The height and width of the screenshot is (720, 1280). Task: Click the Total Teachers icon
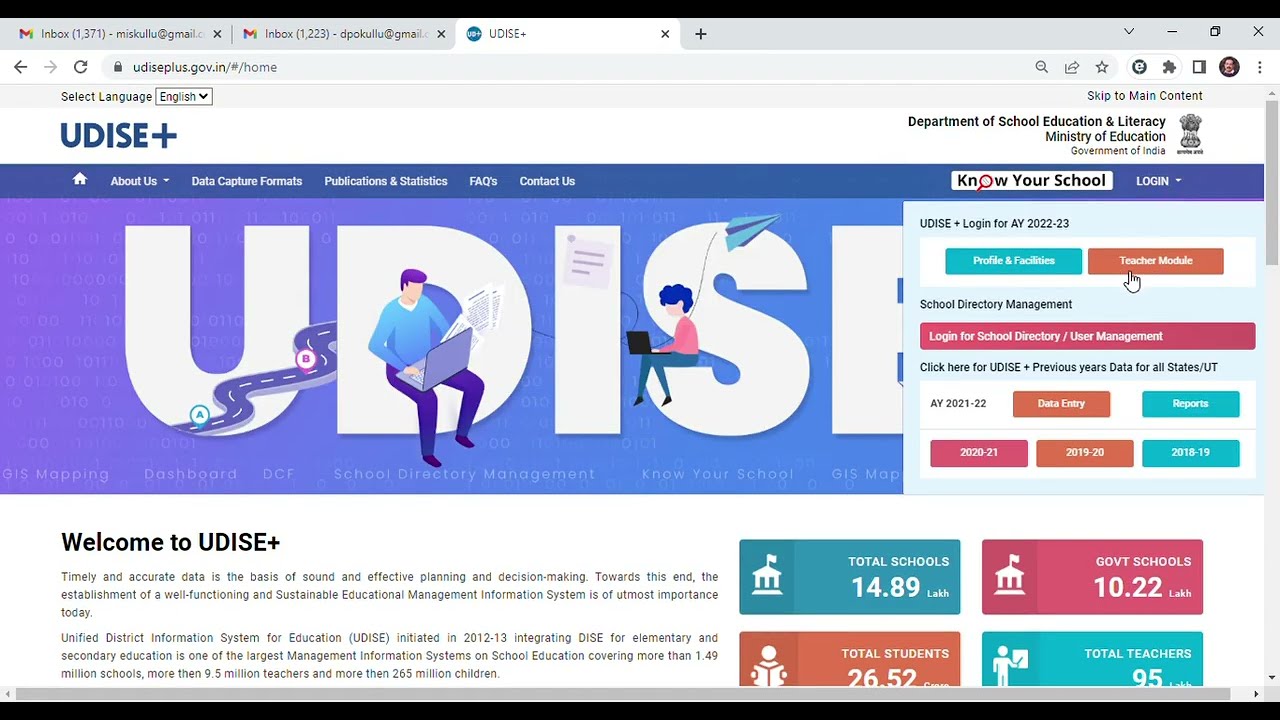coord(1010,666)
